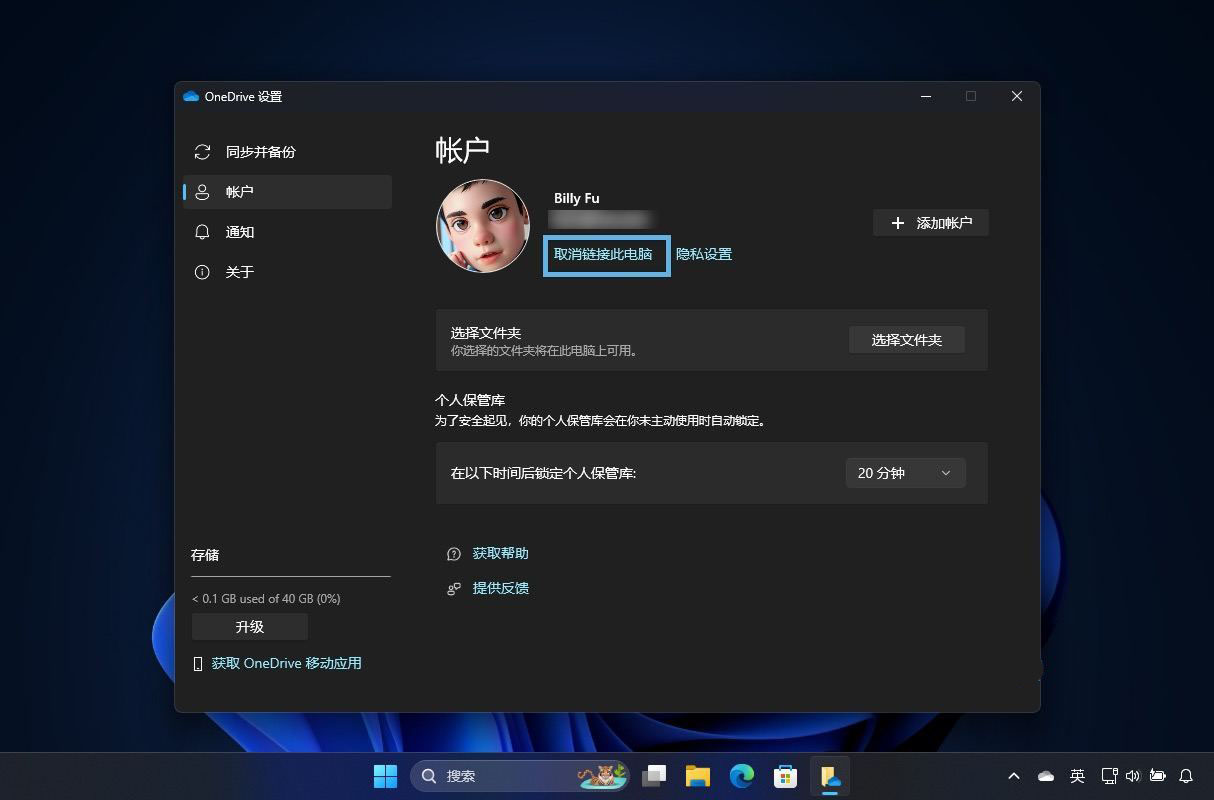Open Microsoft Edge from taskbar

(741, 776)
